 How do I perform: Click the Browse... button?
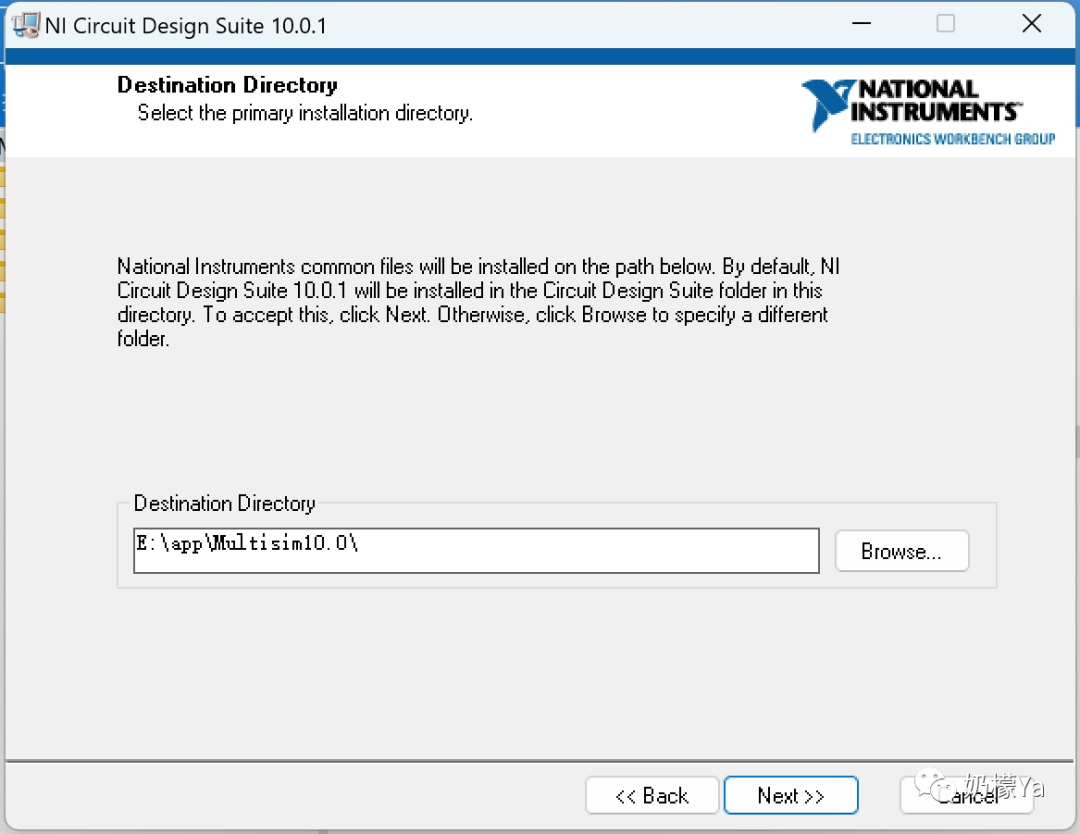coord(902,551)
